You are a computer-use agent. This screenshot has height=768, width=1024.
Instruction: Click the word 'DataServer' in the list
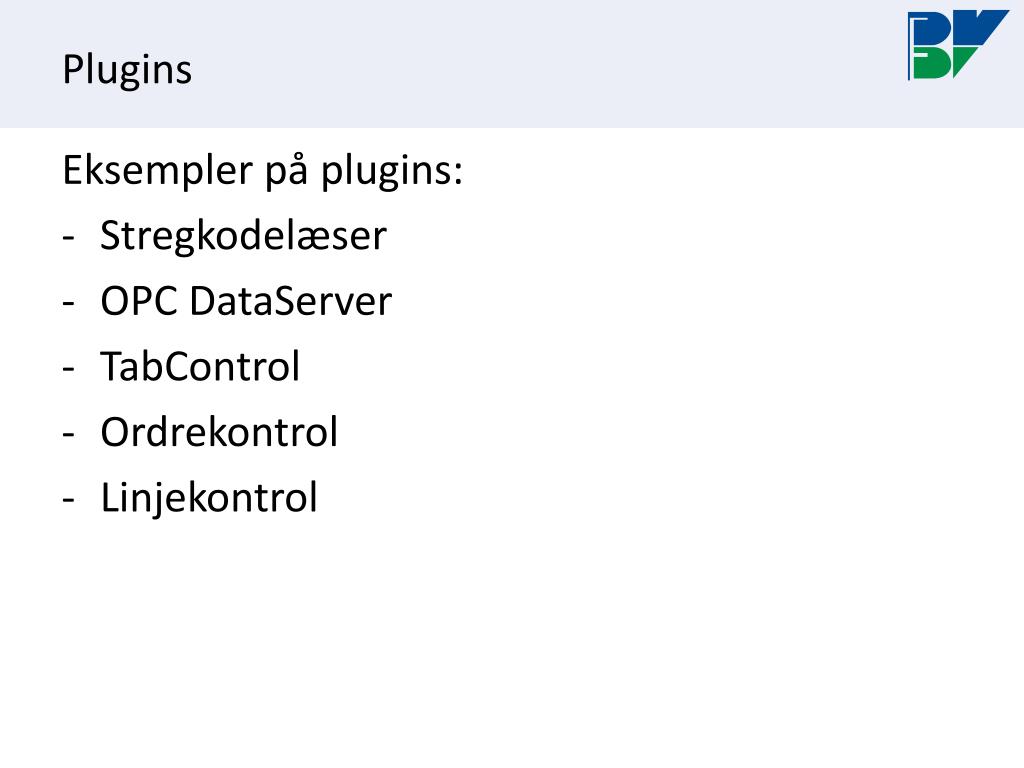tap(291, 301)
